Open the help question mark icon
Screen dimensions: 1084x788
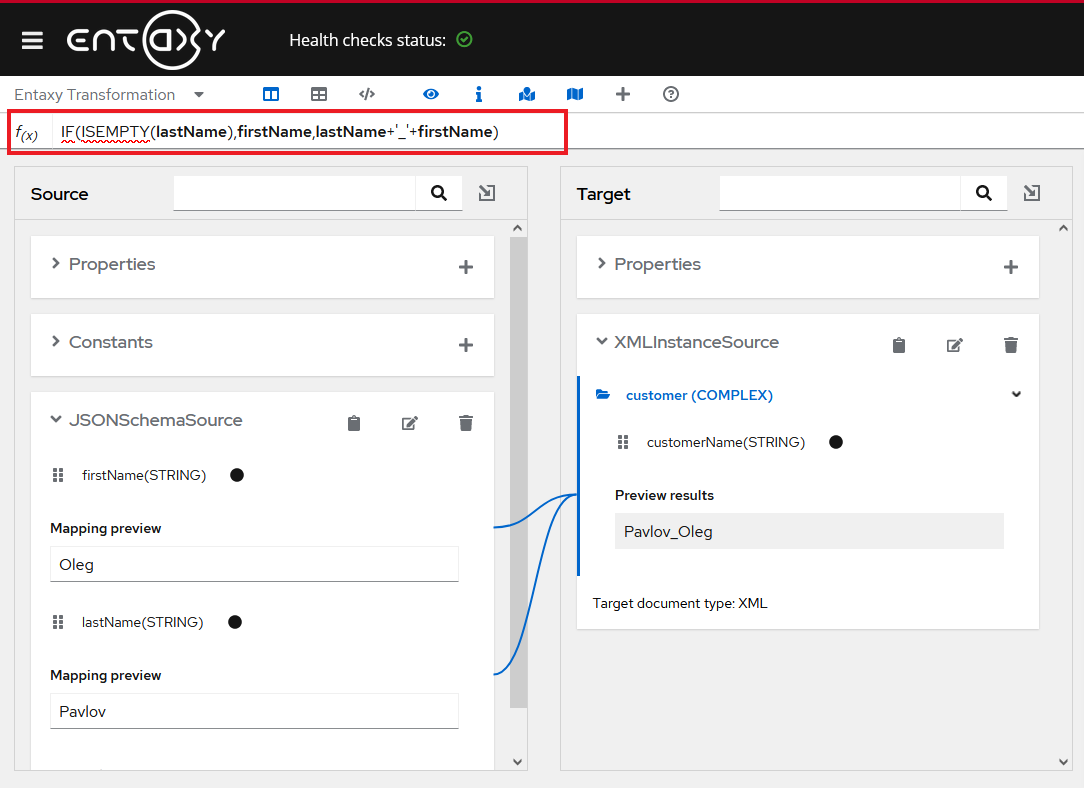coord(671,94)
